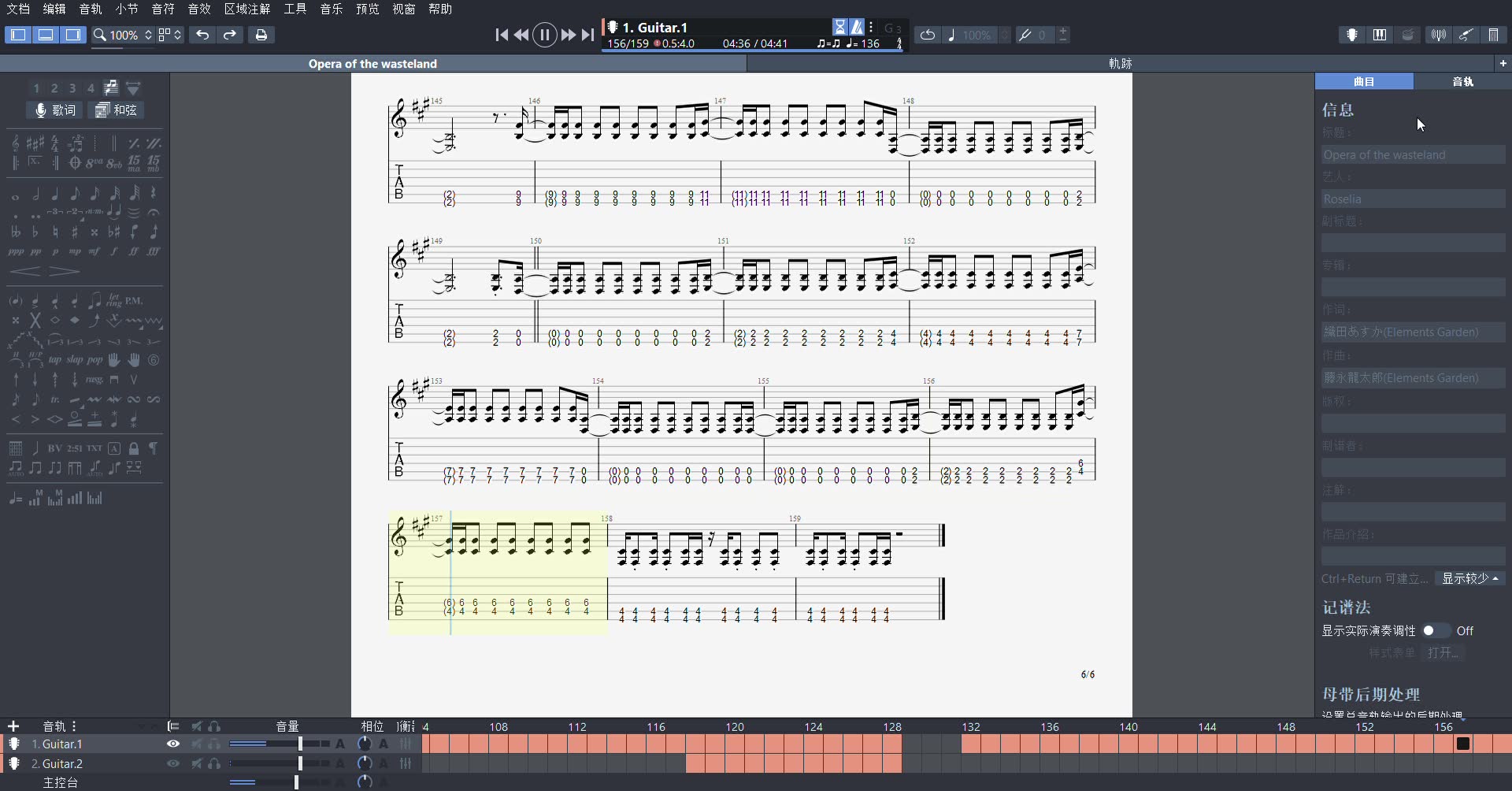Select voice 2 in the palette
1512x791 pixels.
54,88
